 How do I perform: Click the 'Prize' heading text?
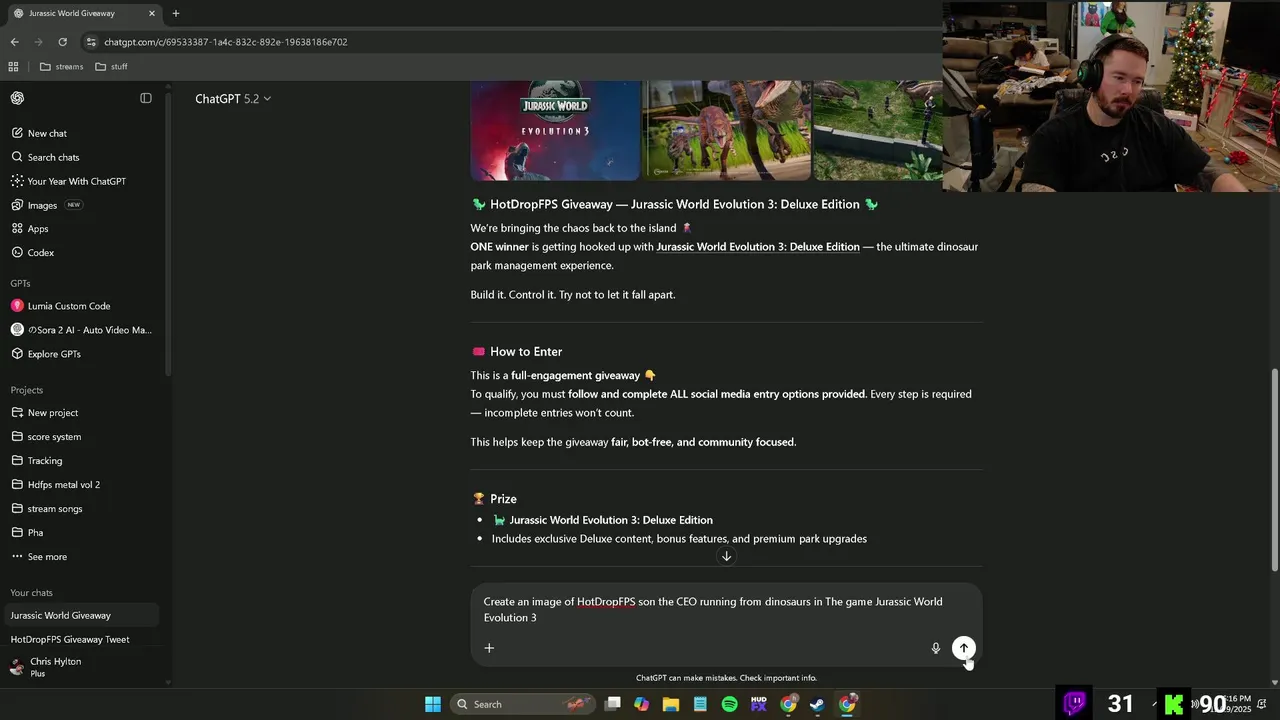[503, 499]
